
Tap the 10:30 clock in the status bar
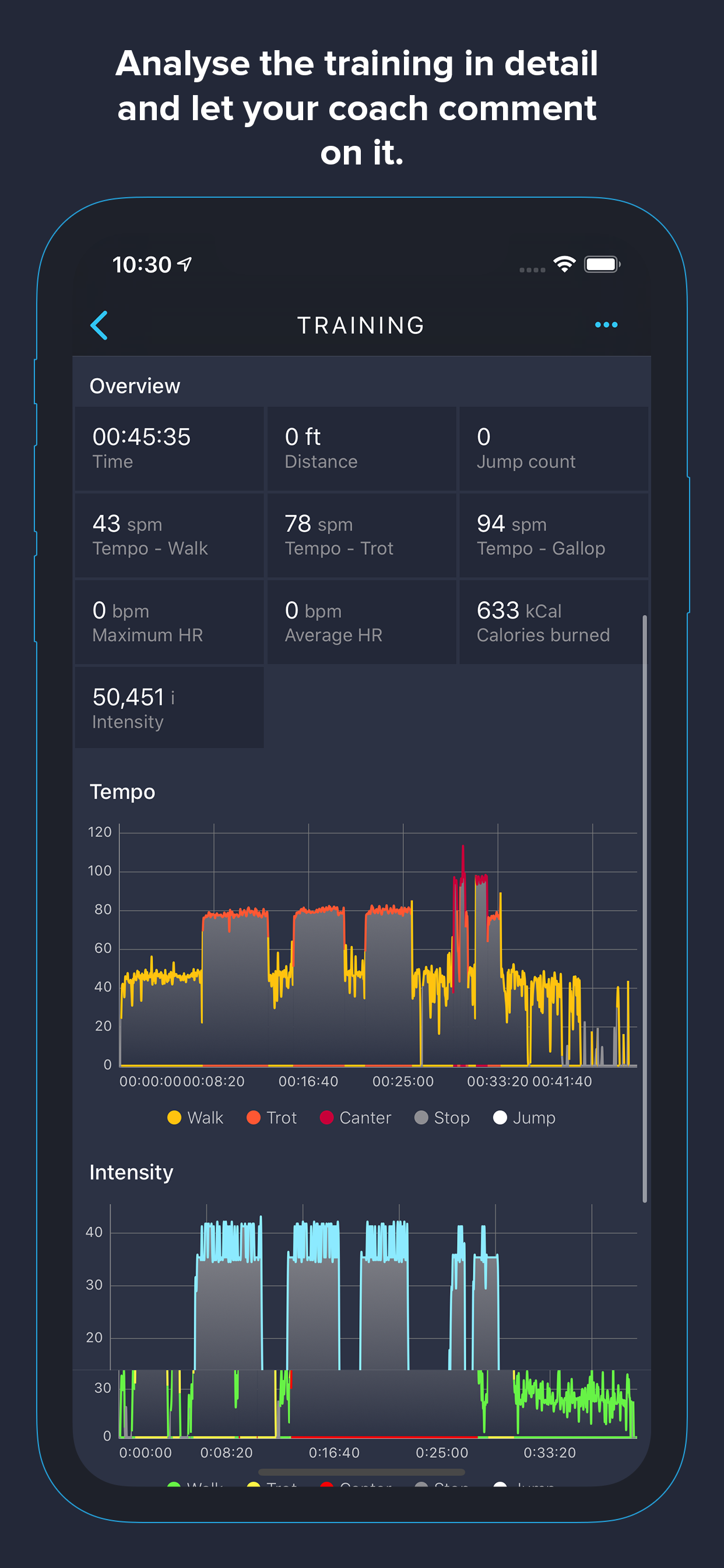pyautogui.click(x=142, y=264)
